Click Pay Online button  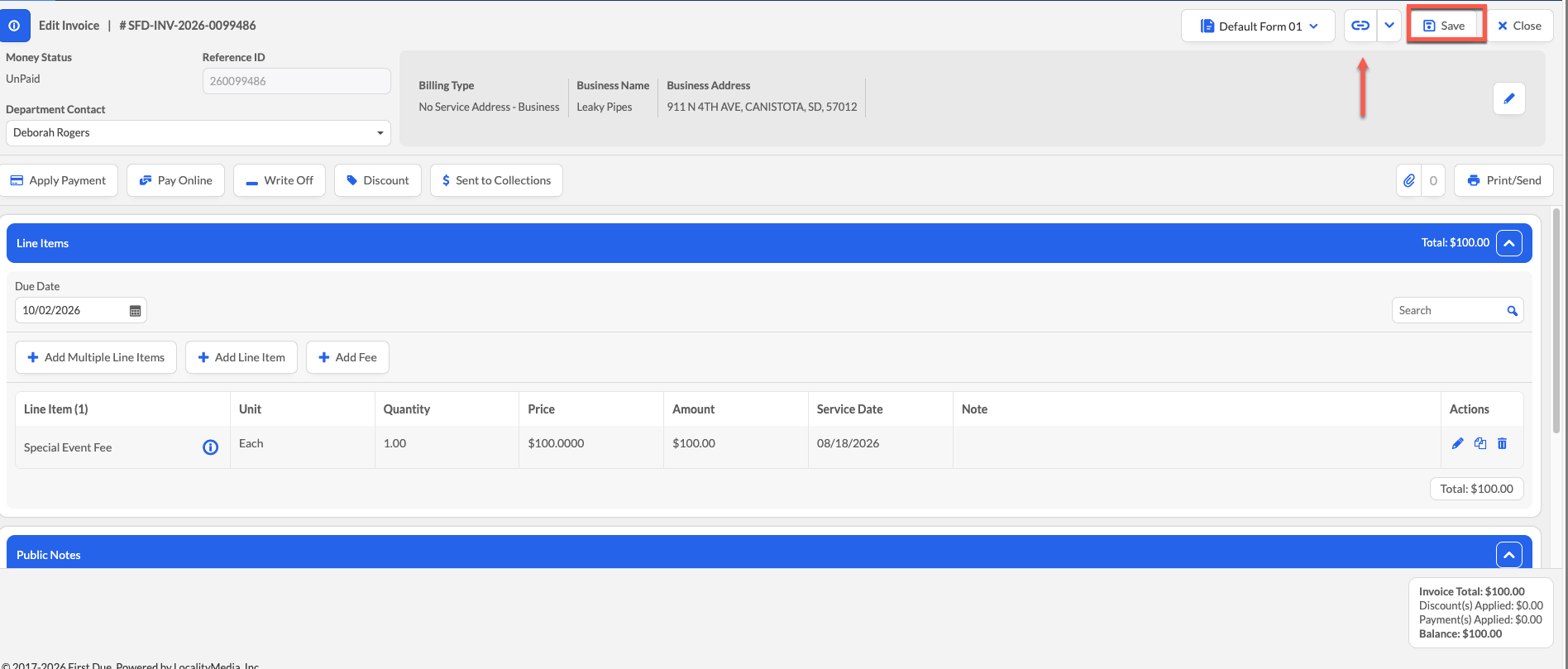(x=175, y=180)
